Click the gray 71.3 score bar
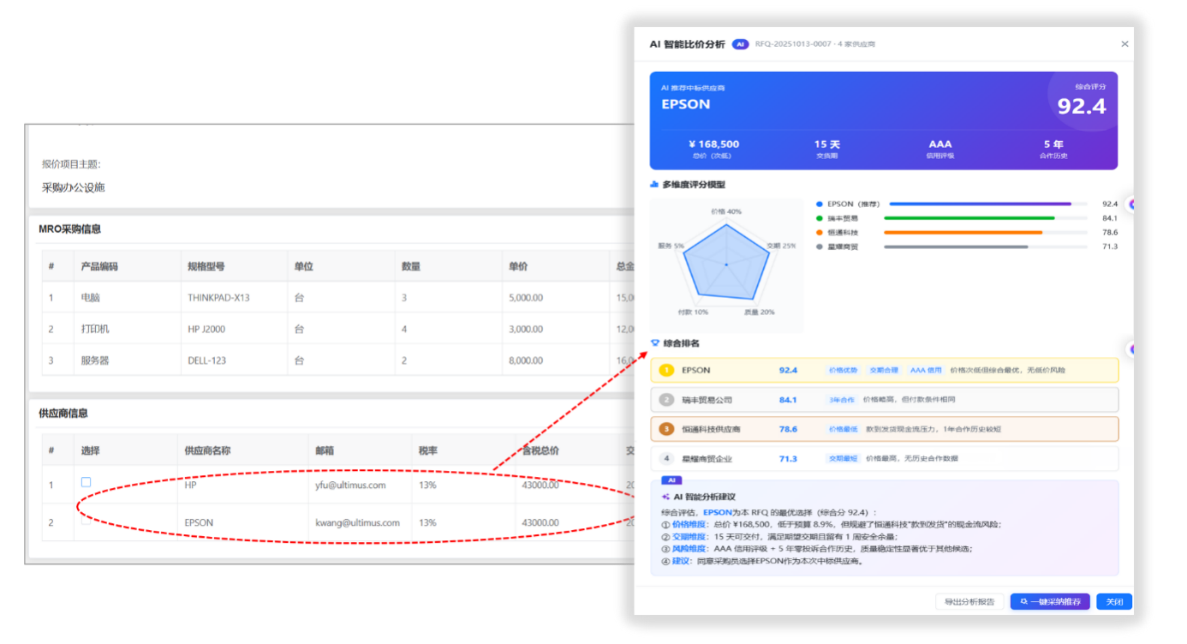This screenshot has width=1187, height=644. click(956, 247)
